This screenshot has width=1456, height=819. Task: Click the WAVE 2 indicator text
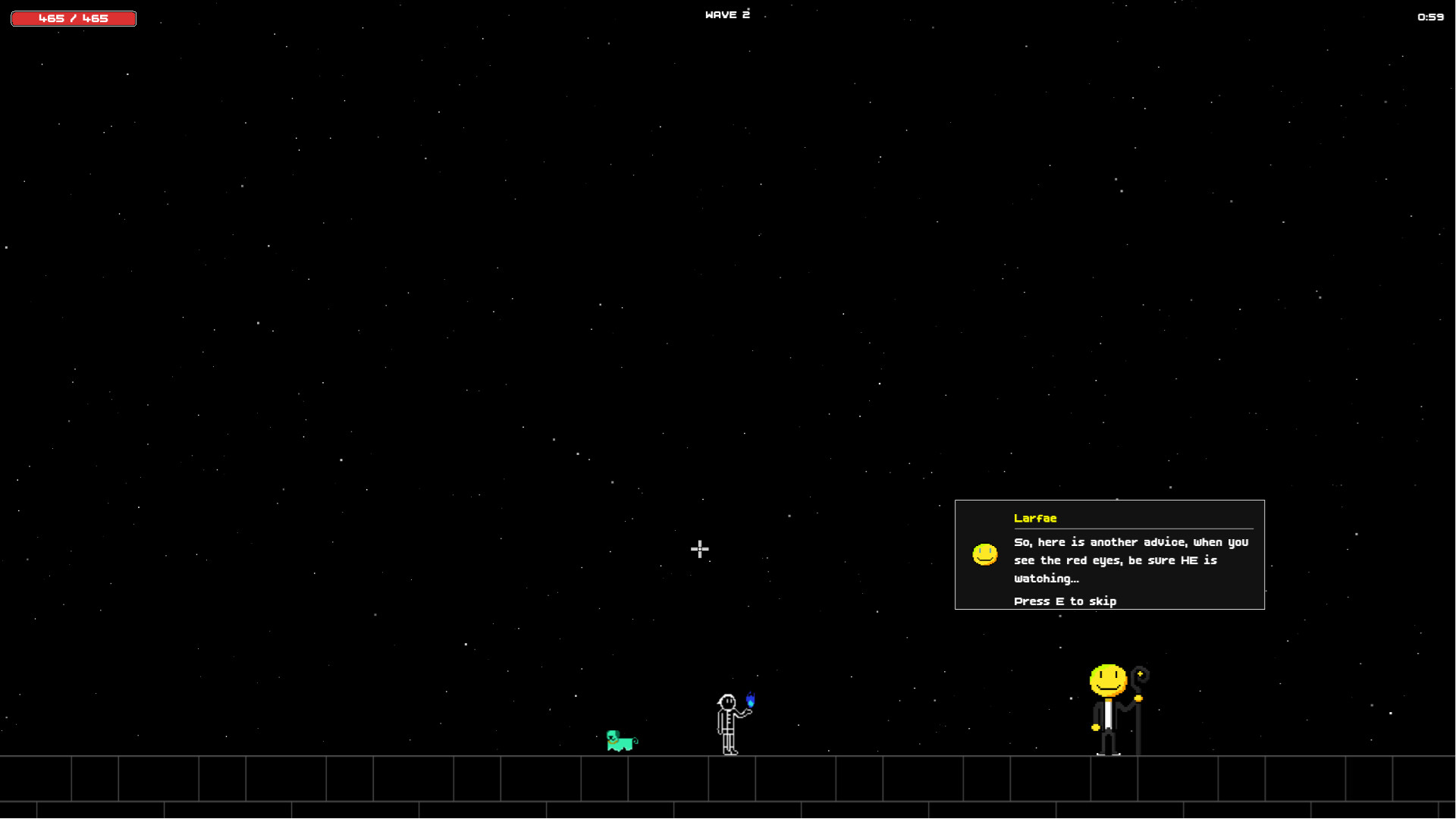pyautogui.click(x=727, y=14)
